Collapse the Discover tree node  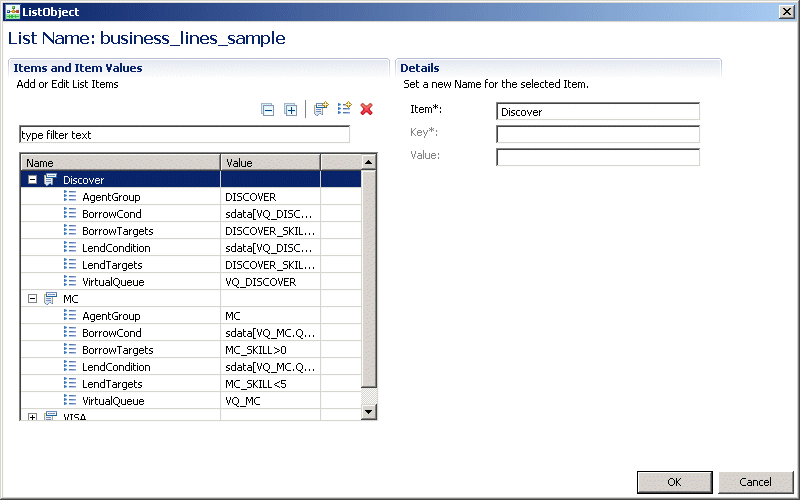click(x=33, y=180)
